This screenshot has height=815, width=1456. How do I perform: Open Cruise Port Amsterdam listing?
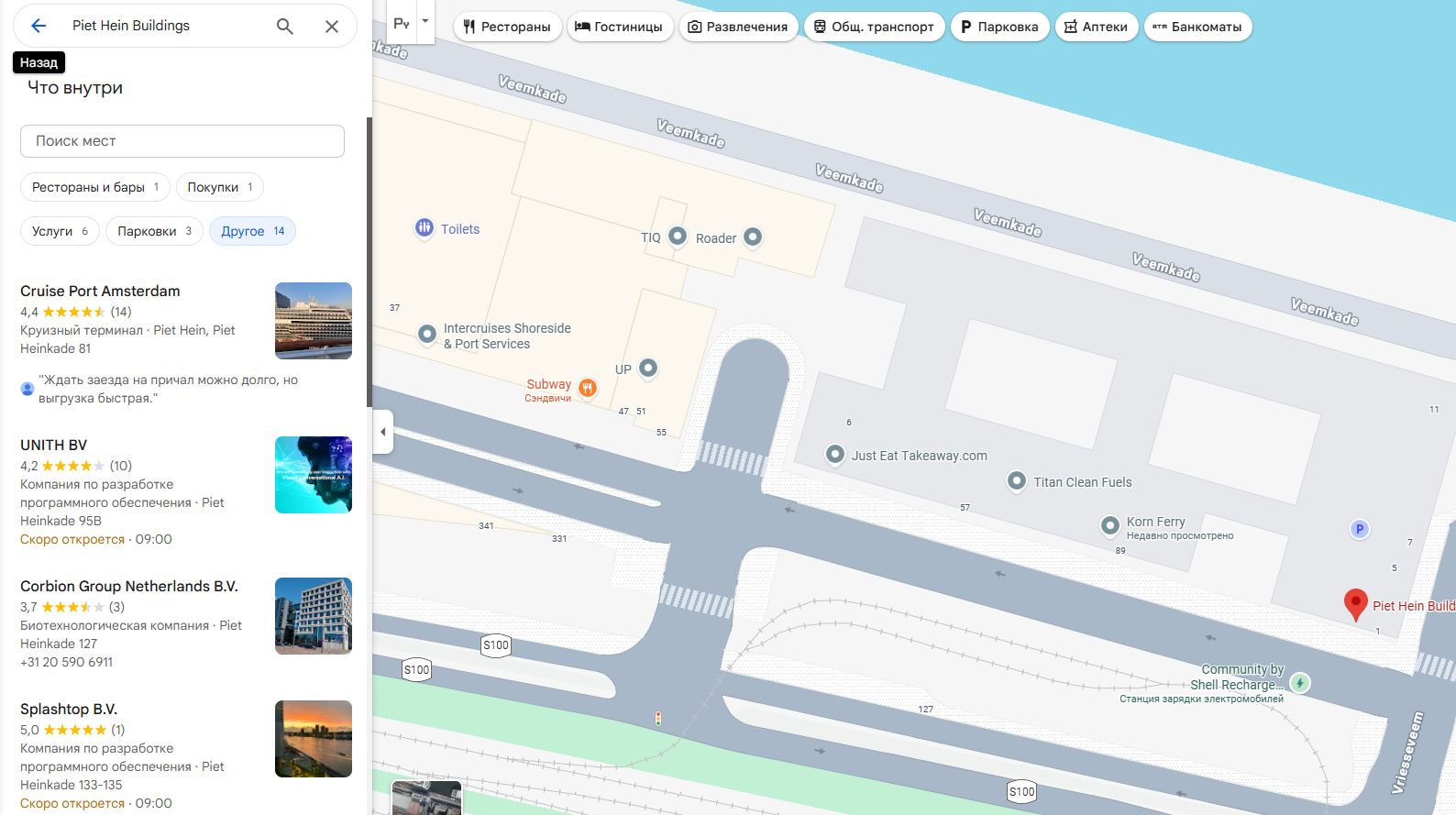100,291
